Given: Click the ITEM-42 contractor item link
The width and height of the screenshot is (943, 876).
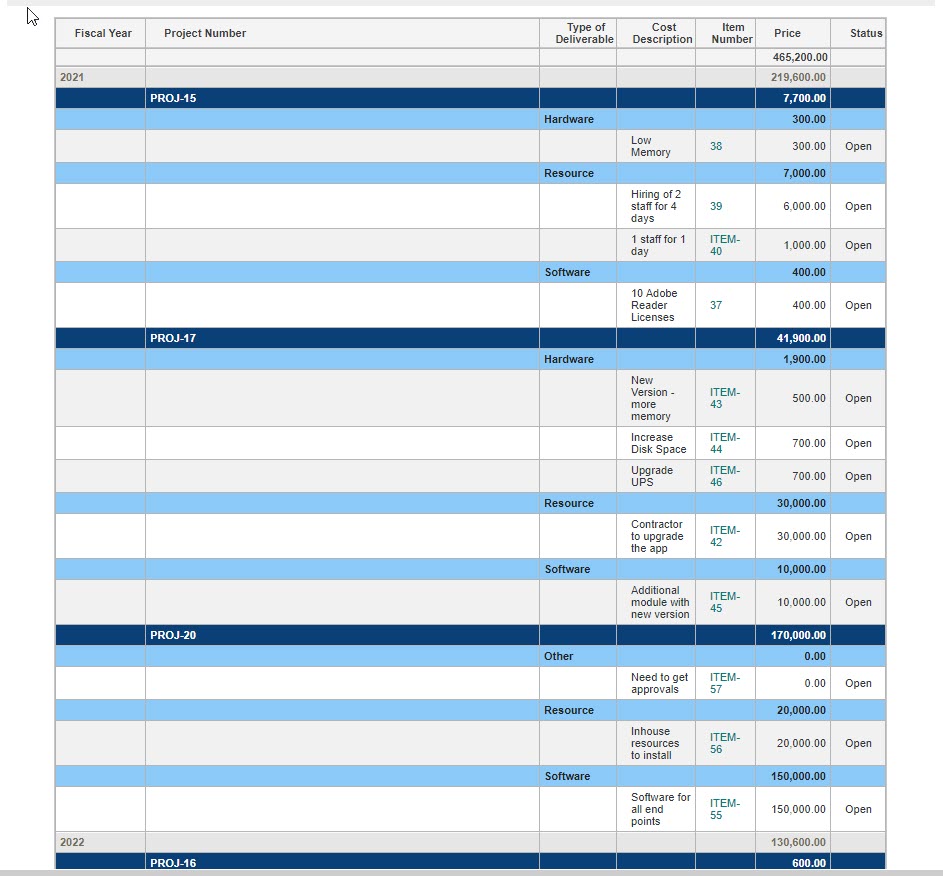Looking at the screenshot, I should pos(725,536).
